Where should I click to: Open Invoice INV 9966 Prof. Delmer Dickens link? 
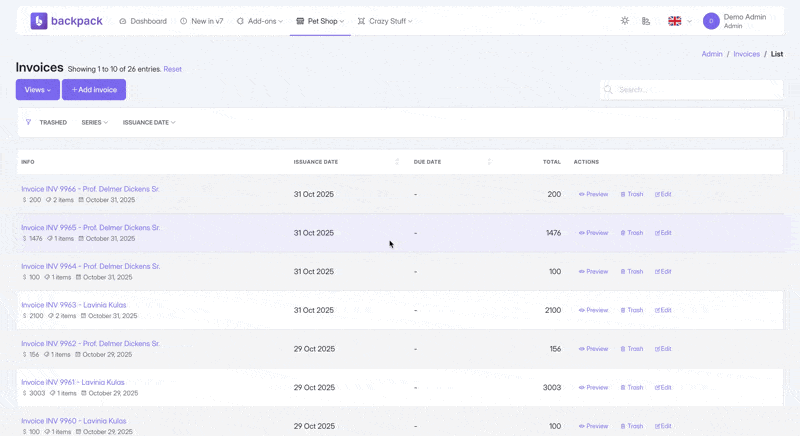tap(90, 189)
